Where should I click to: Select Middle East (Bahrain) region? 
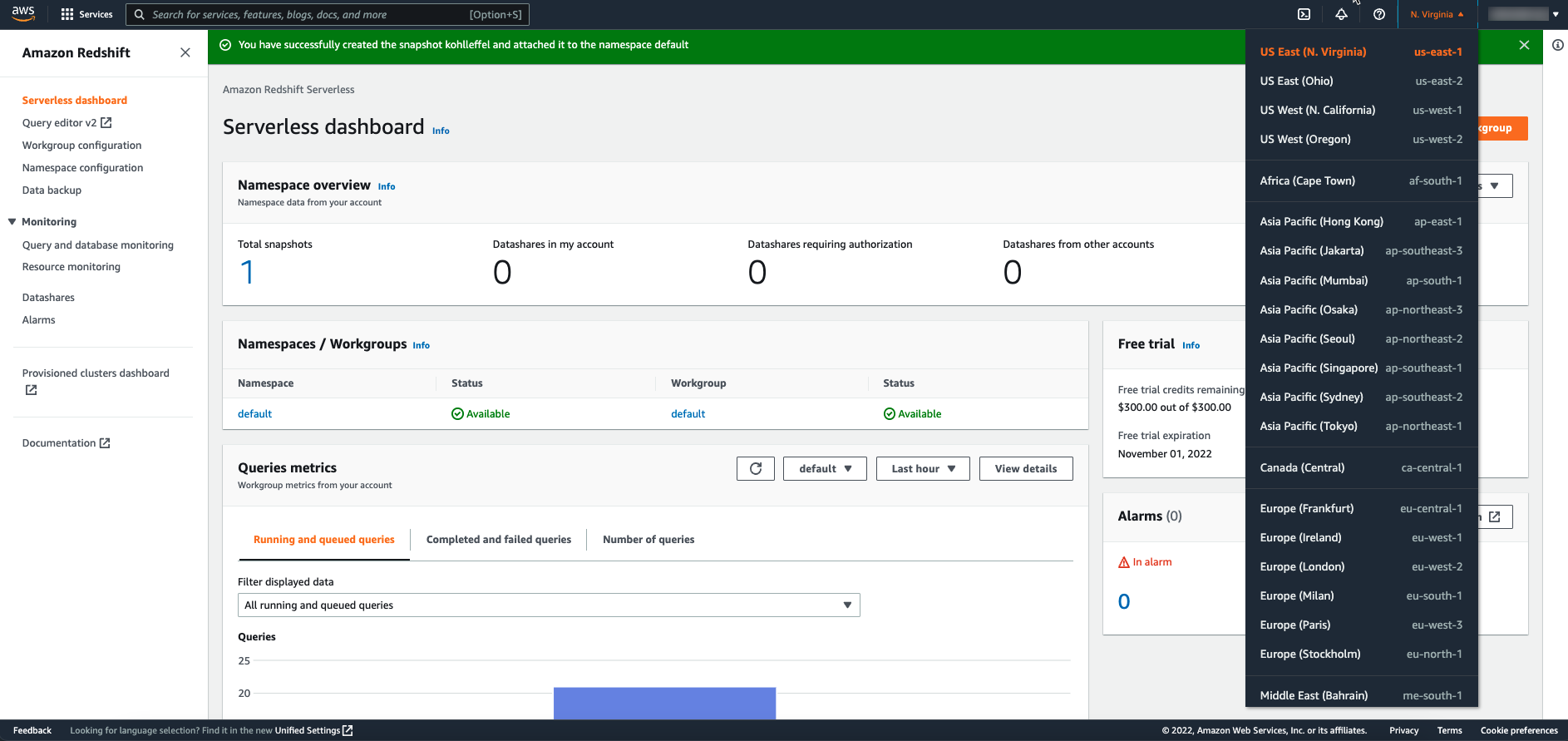pyautogui.click(x=1361, y=695)
